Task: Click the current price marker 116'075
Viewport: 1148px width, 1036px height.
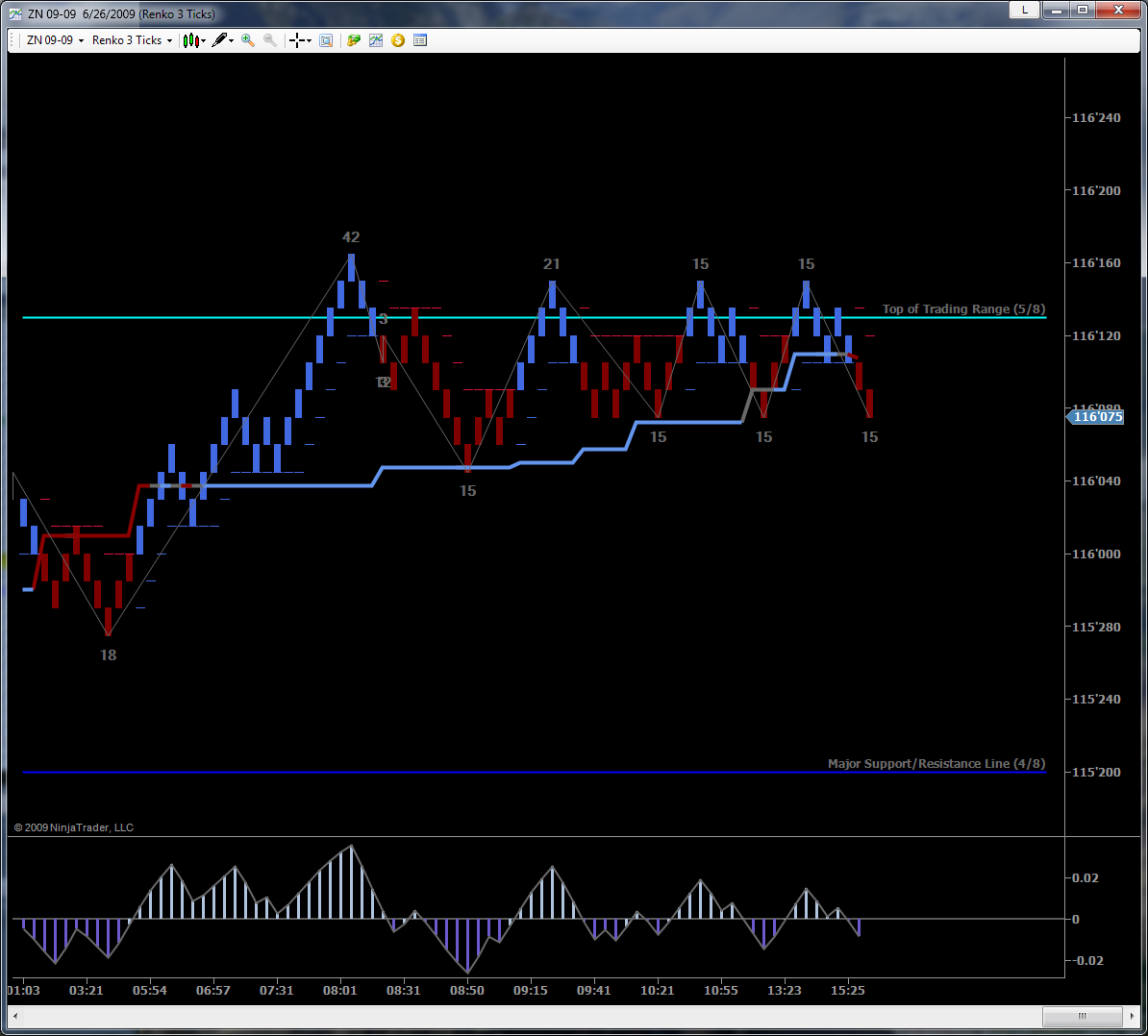Action: 1095,417
